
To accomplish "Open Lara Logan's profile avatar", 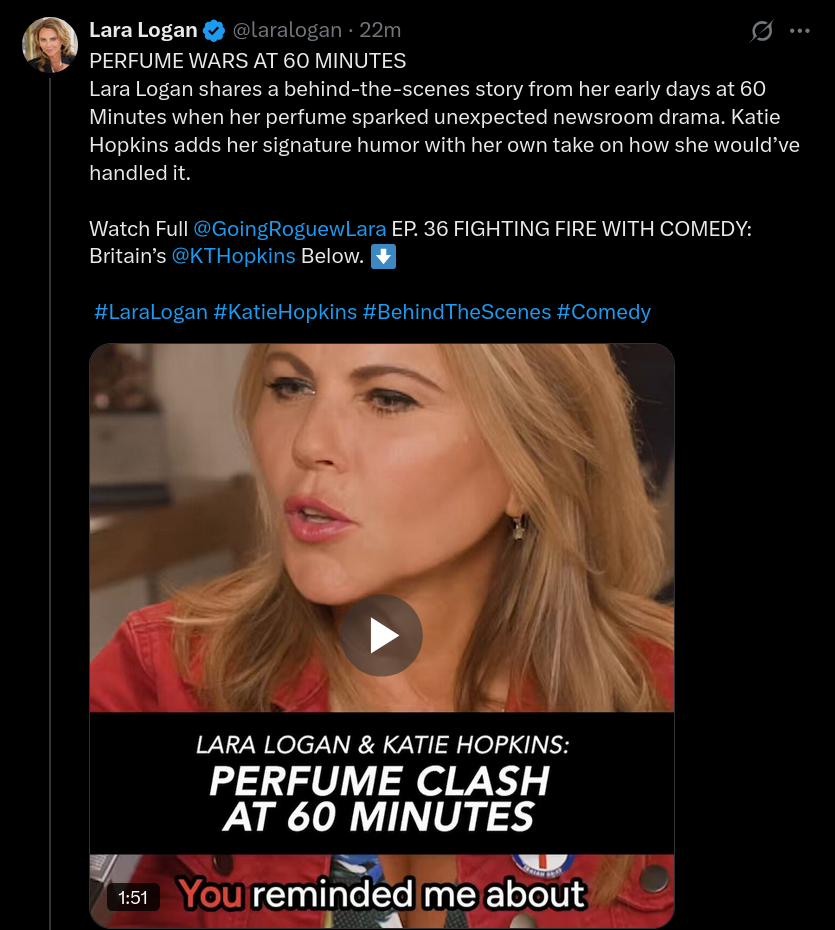I will point(50,44).
